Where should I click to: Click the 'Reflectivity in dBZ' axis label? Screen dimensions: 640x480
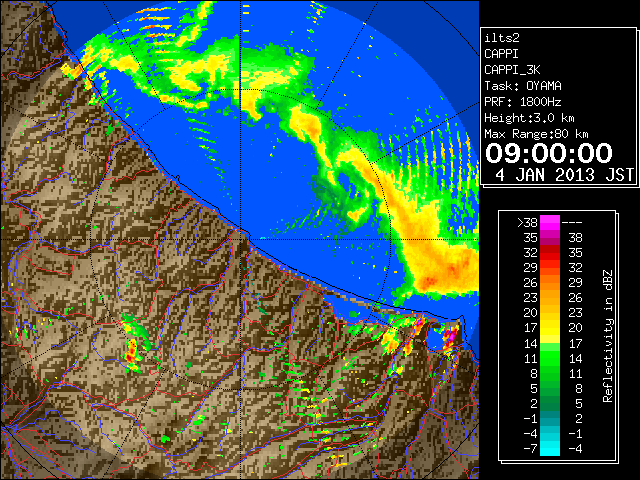point(608,336)
